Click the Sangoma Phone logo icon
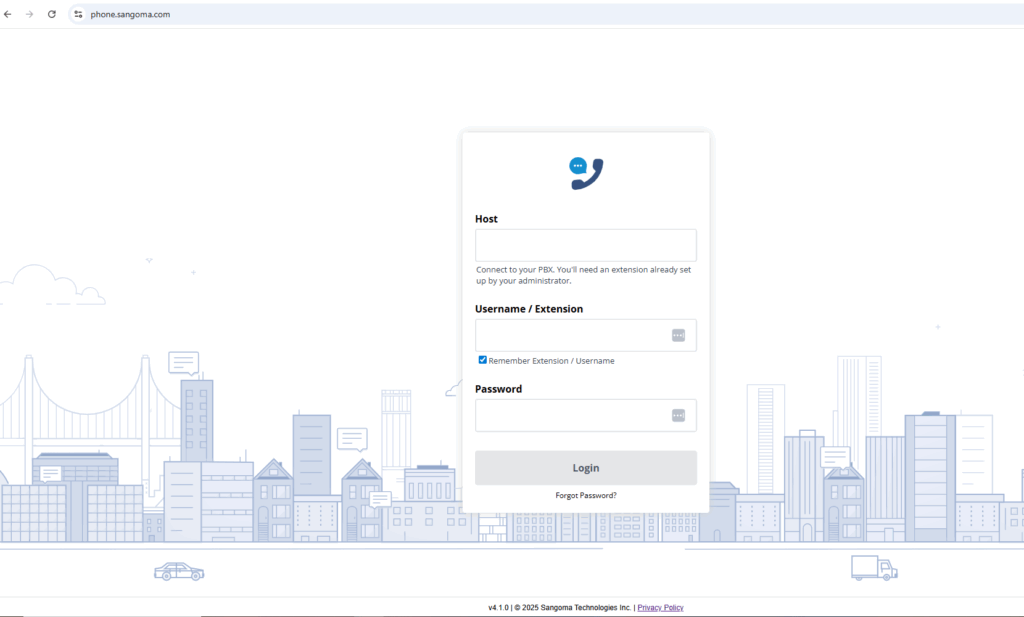 click(586, 173)
